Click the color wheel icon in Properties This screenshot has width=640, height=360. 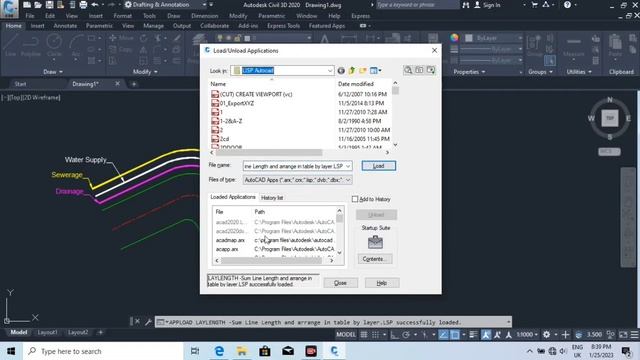click(454, 38)
